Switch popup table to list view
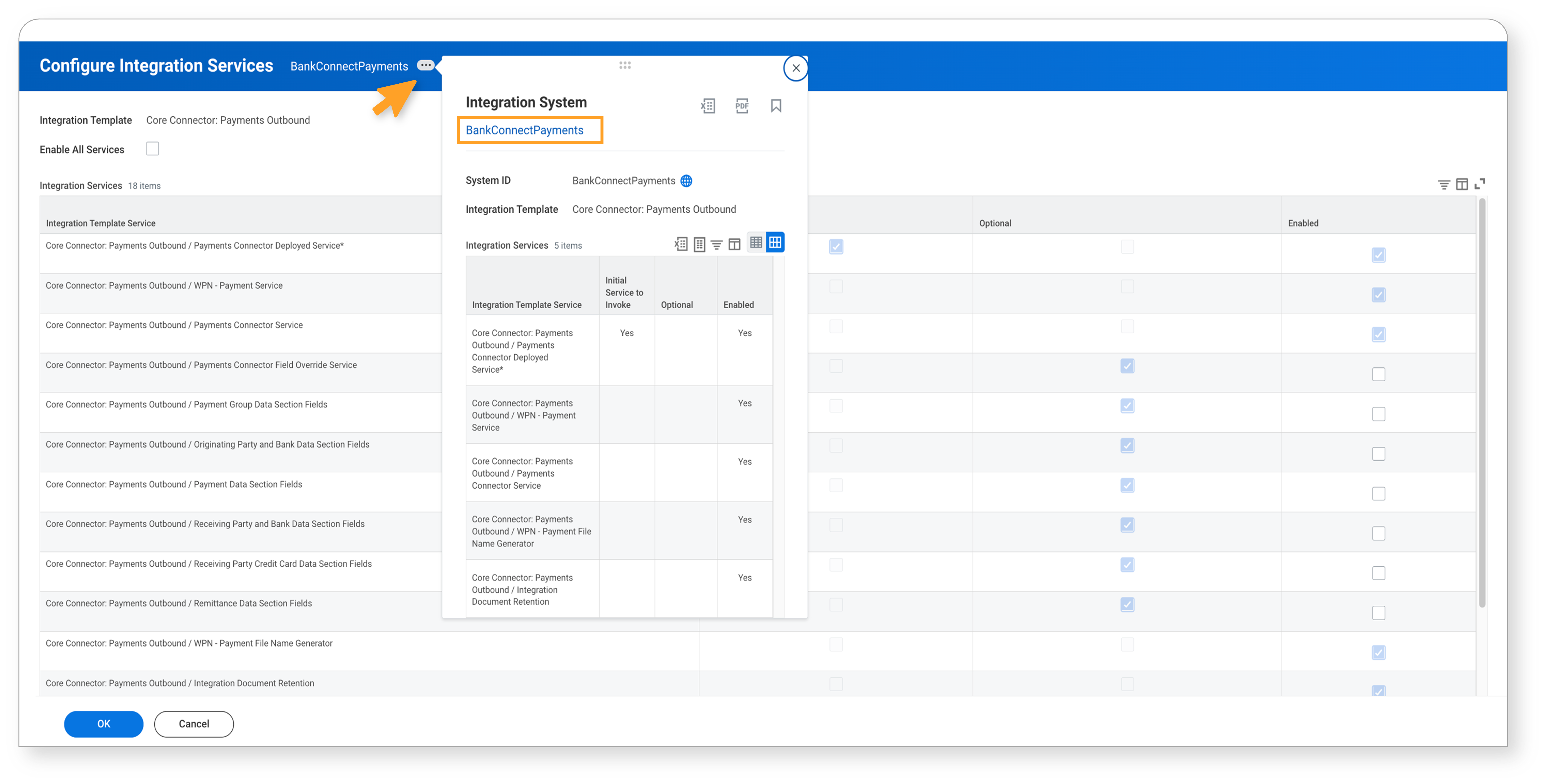The height and width of the screenshot is (784, 1545). (756, 242)
